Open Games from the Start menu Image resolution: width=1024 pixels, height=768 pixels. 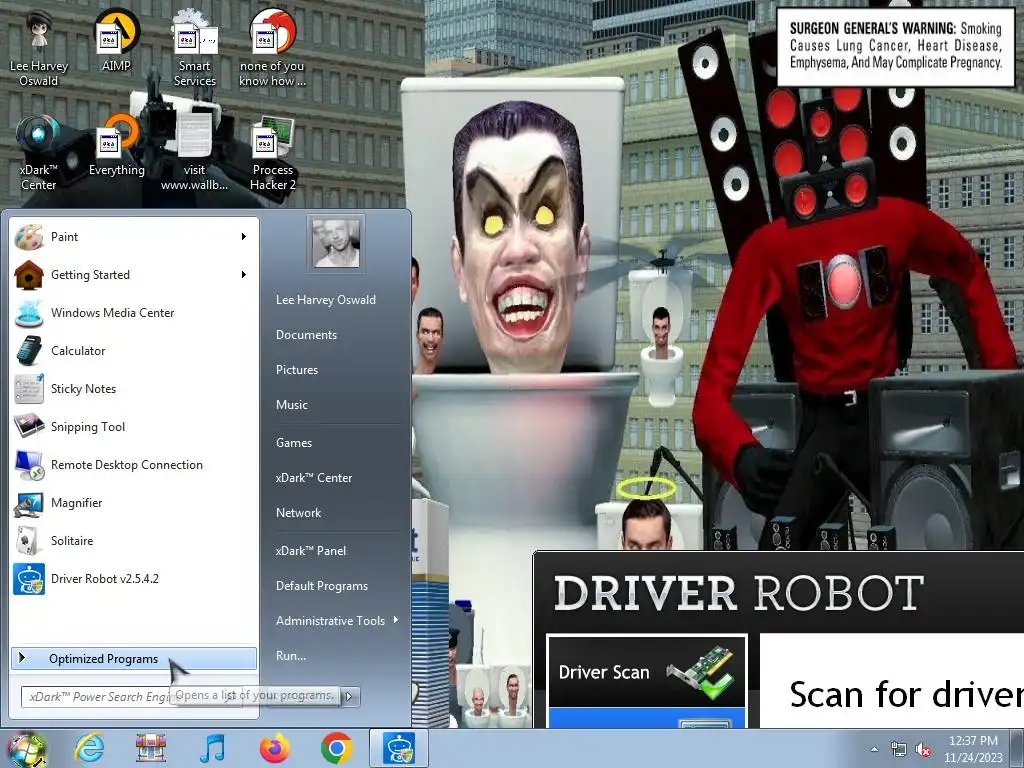[x=294, y=443]
